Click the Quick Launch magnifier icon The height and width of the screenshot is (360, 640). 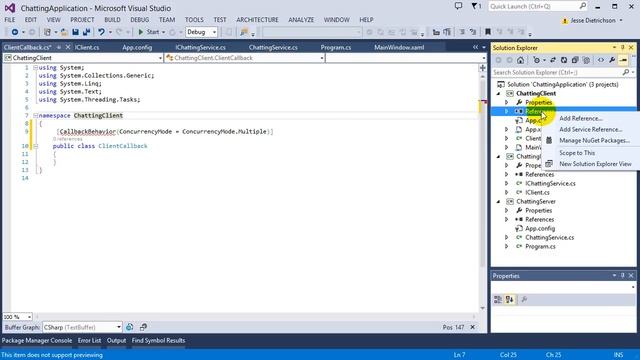pos(582,6)
